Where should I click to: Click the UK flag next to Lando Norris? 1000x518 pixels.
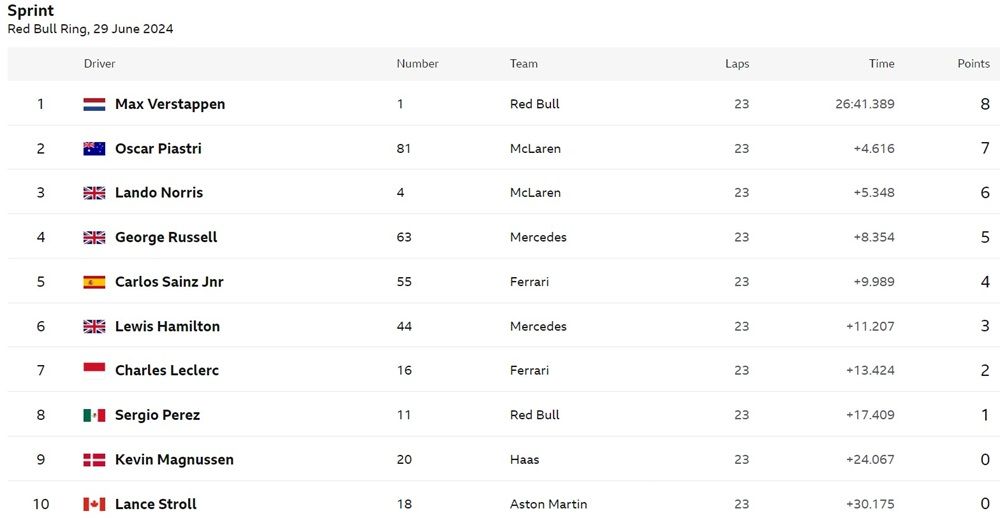click(94, 193)
